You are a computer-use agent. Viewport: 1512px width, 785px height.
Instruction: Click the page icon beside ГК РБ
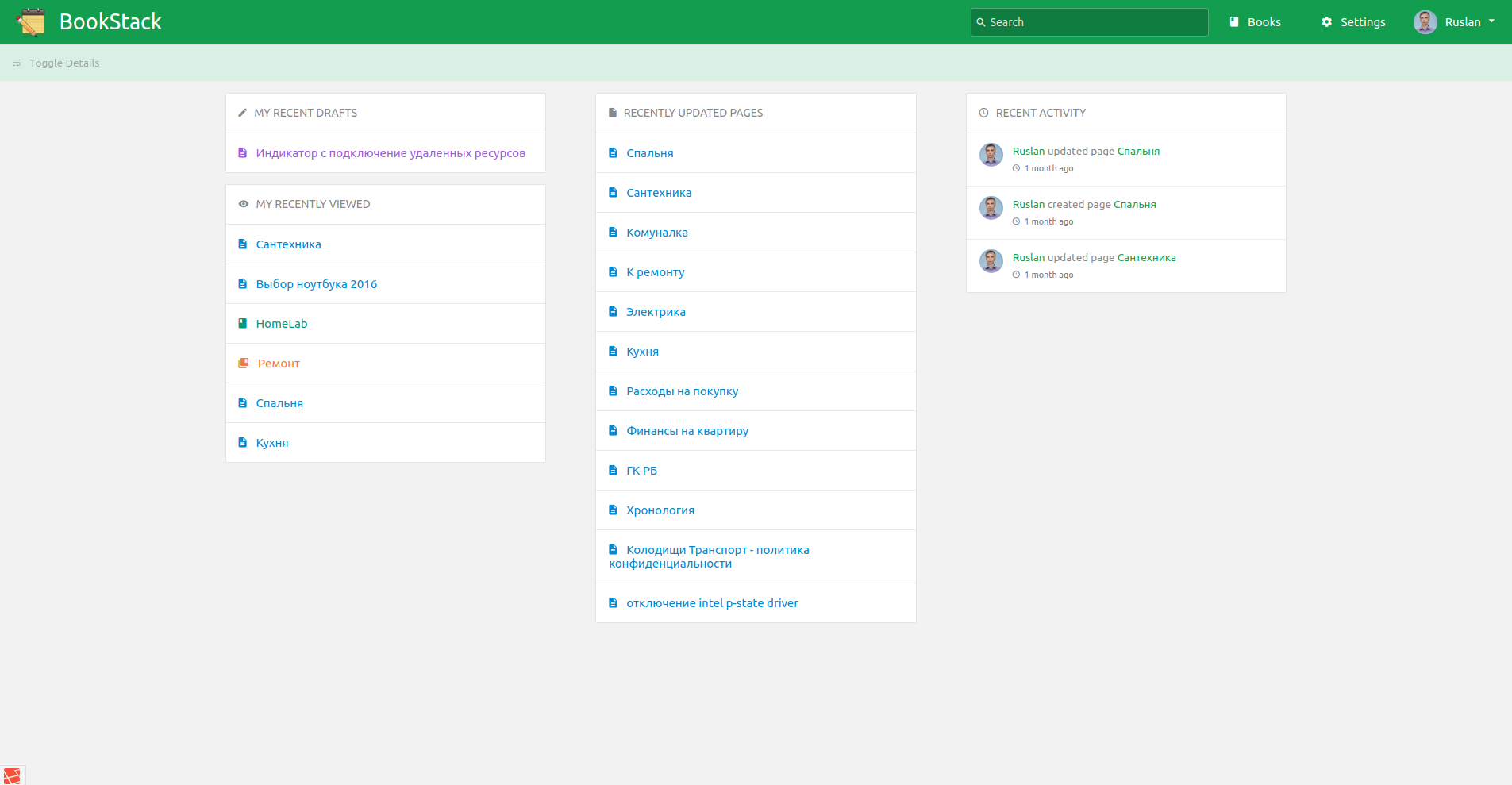click(x=613, y=471)
